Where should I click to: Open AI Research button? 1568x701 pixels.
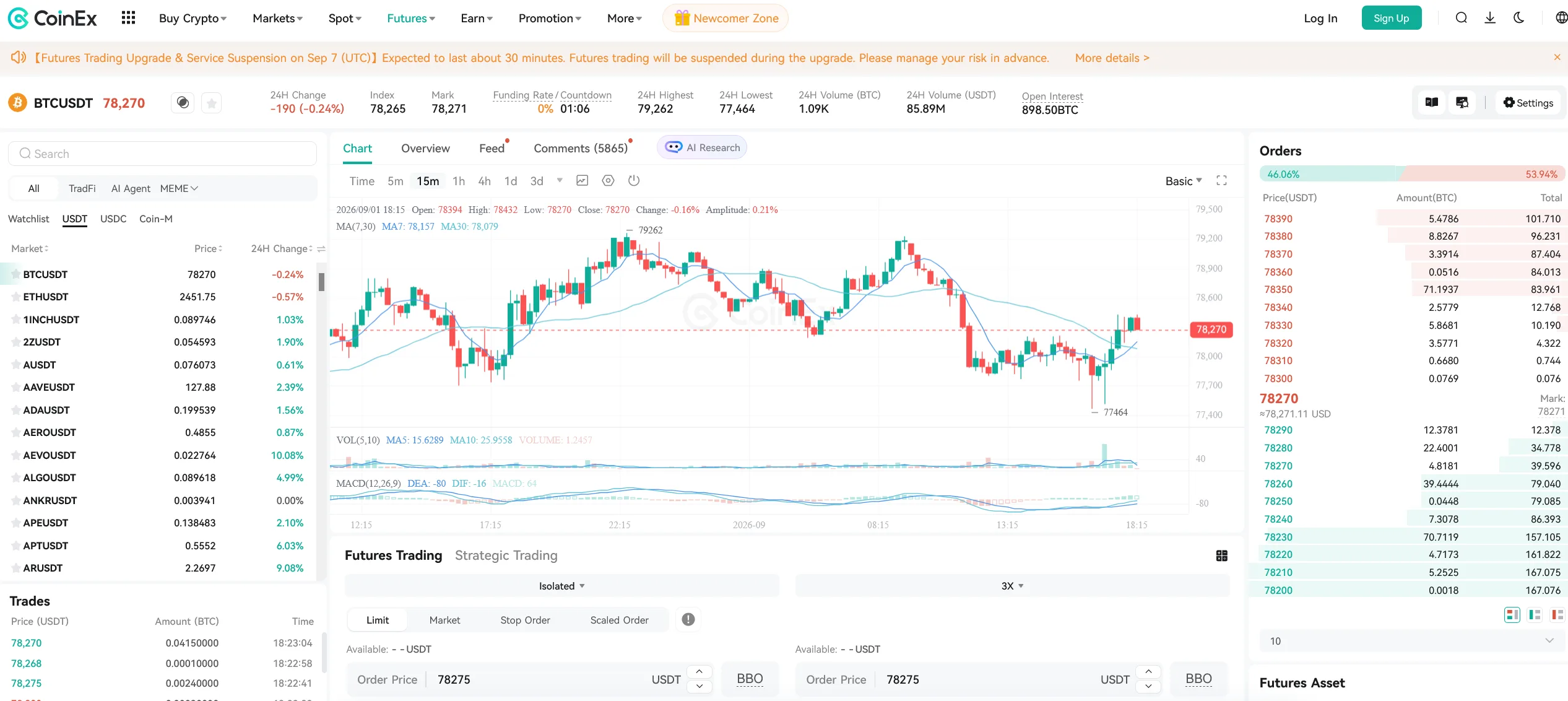coord(702,147)
